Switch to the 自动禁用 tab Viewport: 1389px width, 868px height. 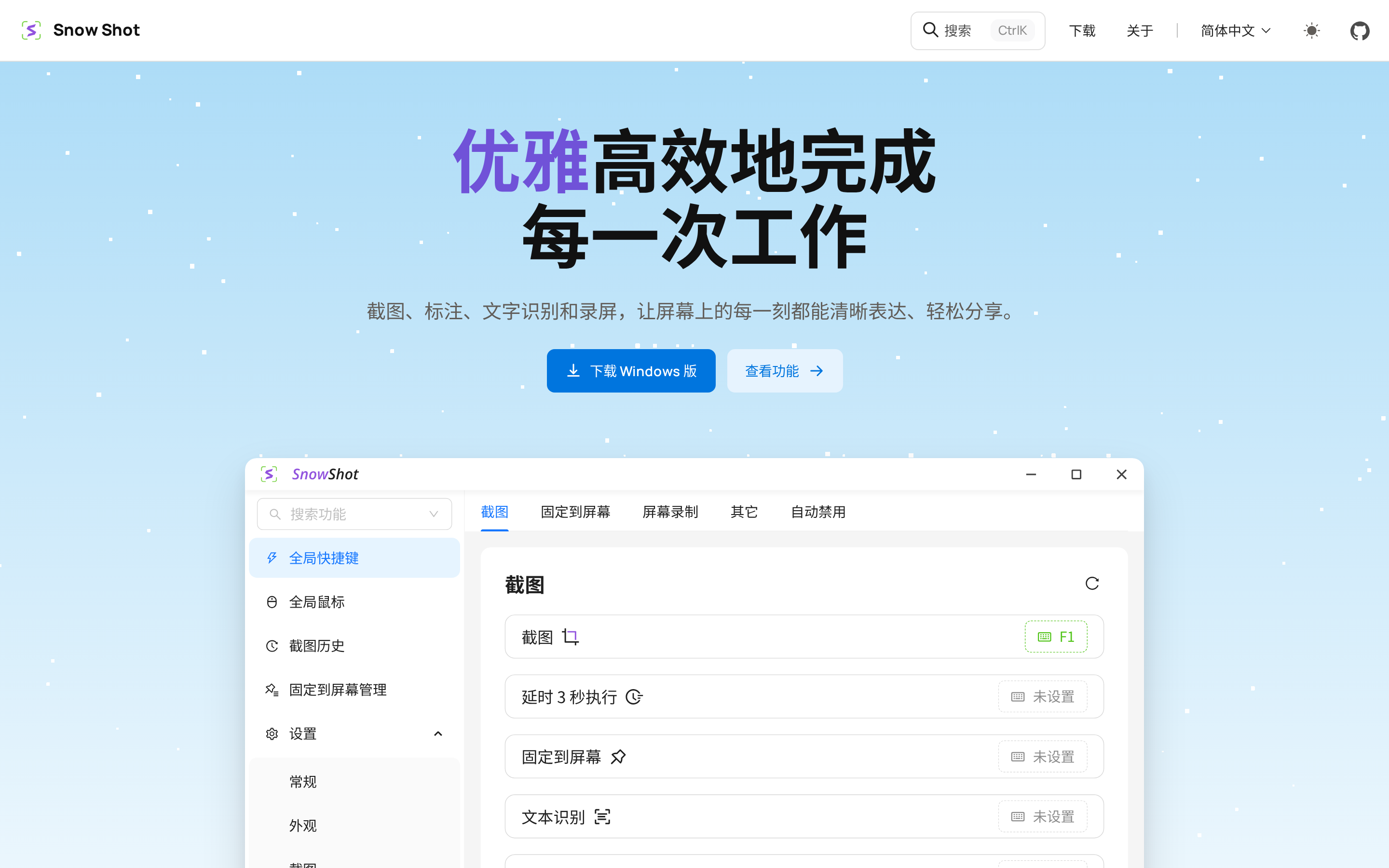[818, 512]
